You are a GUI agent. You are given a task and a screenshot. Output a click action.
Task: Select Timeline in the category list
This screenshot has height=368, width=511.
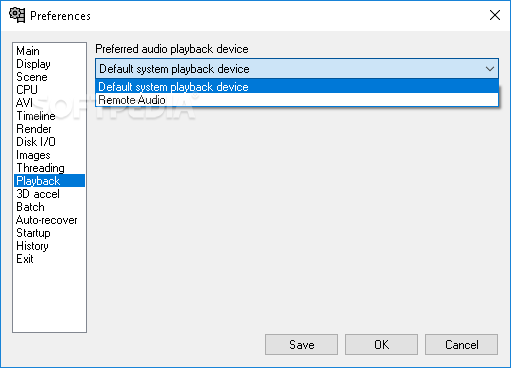coord(36,116)
